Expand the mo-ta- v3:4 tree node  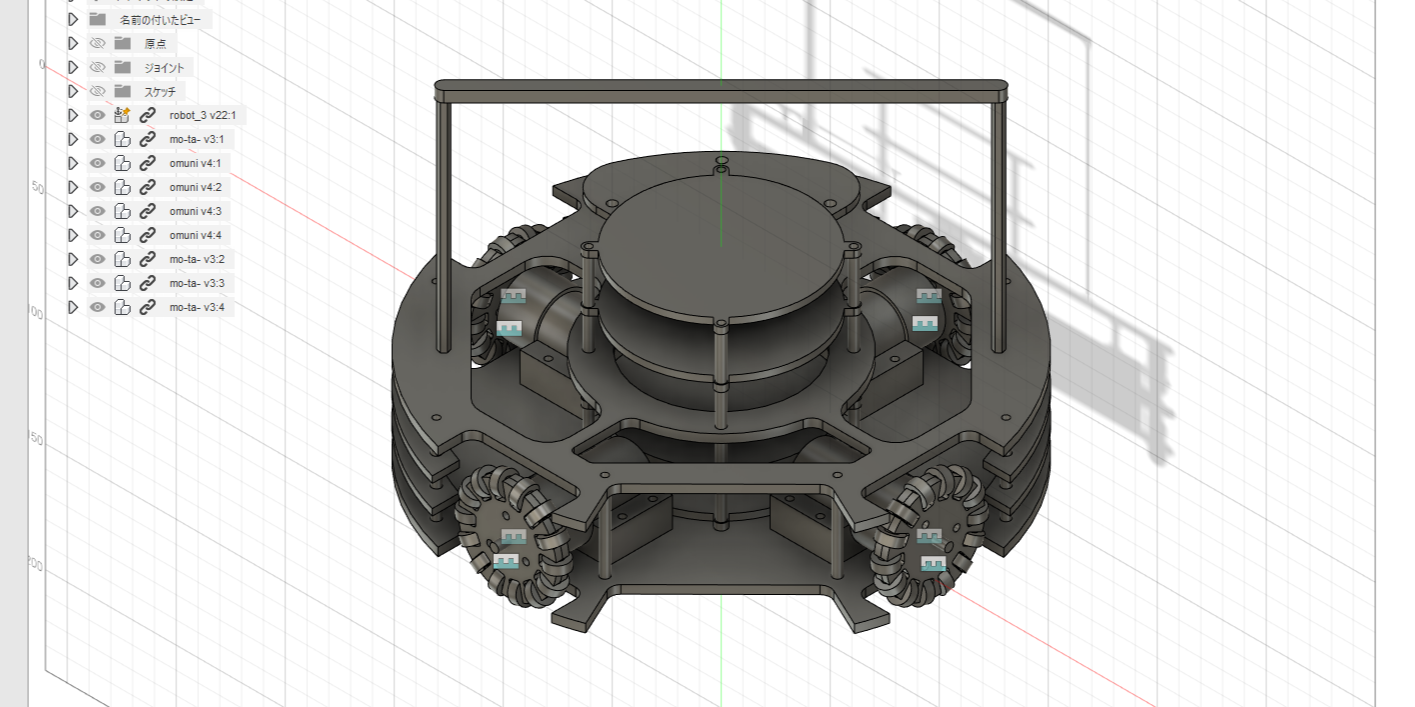(73, 307)
